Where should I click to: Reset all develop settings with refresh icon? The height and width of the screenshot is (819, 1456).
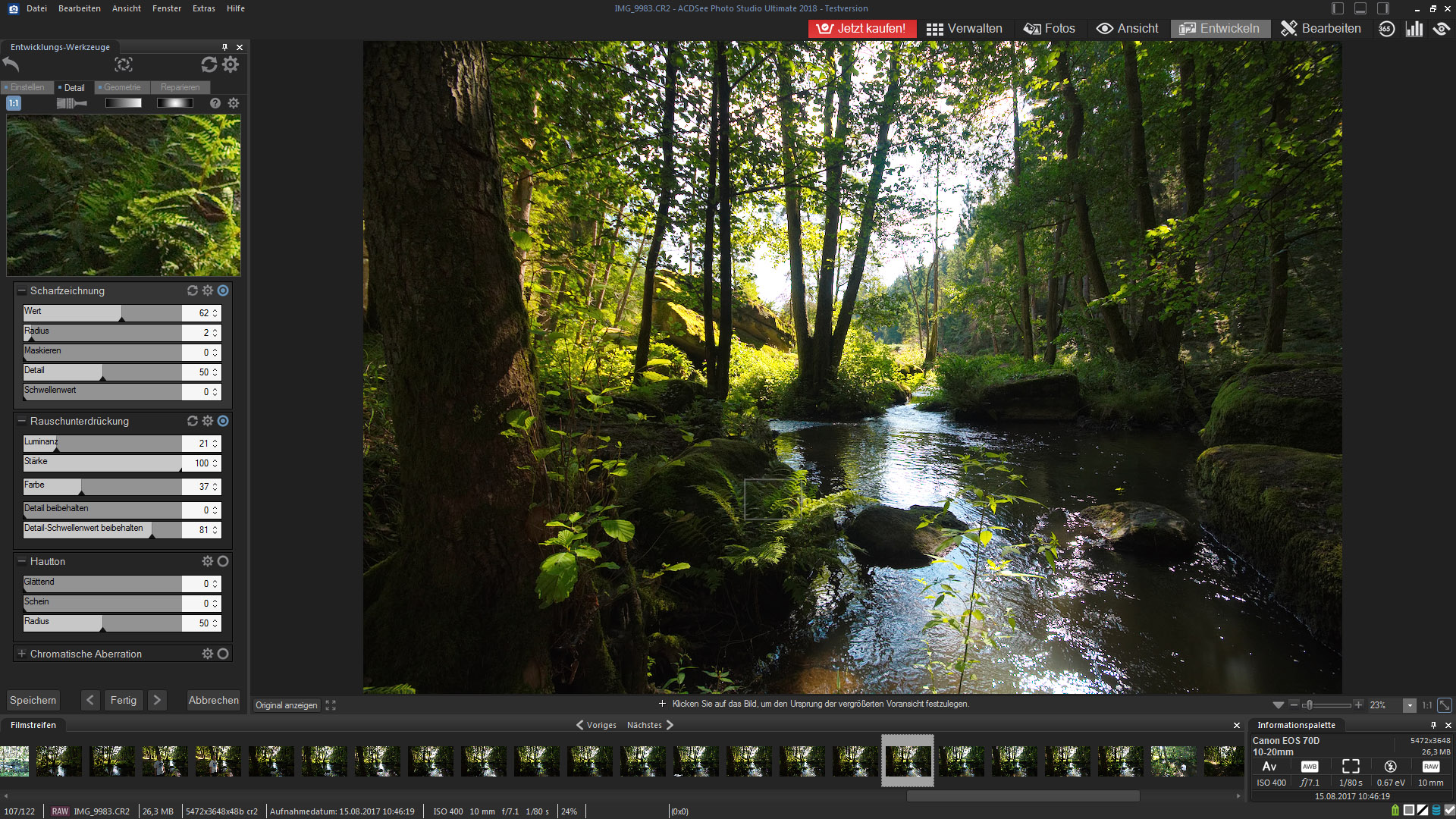tap(209, 64)
